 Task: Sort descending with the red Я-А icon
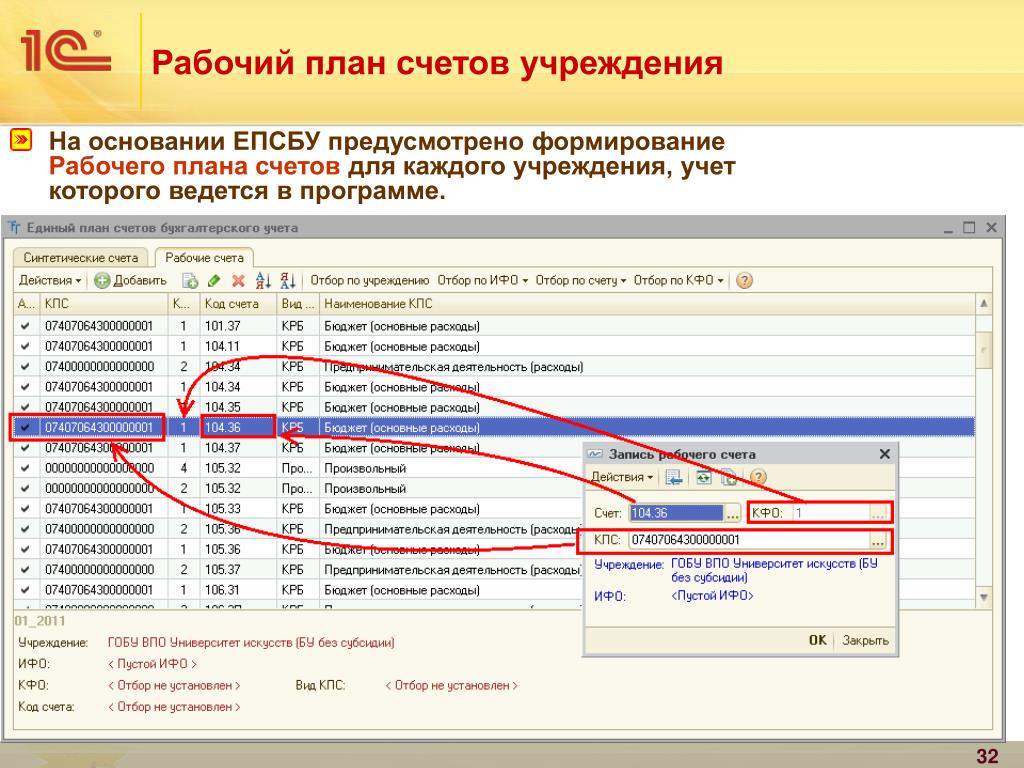pyautogui.click(x=288, y=281)
